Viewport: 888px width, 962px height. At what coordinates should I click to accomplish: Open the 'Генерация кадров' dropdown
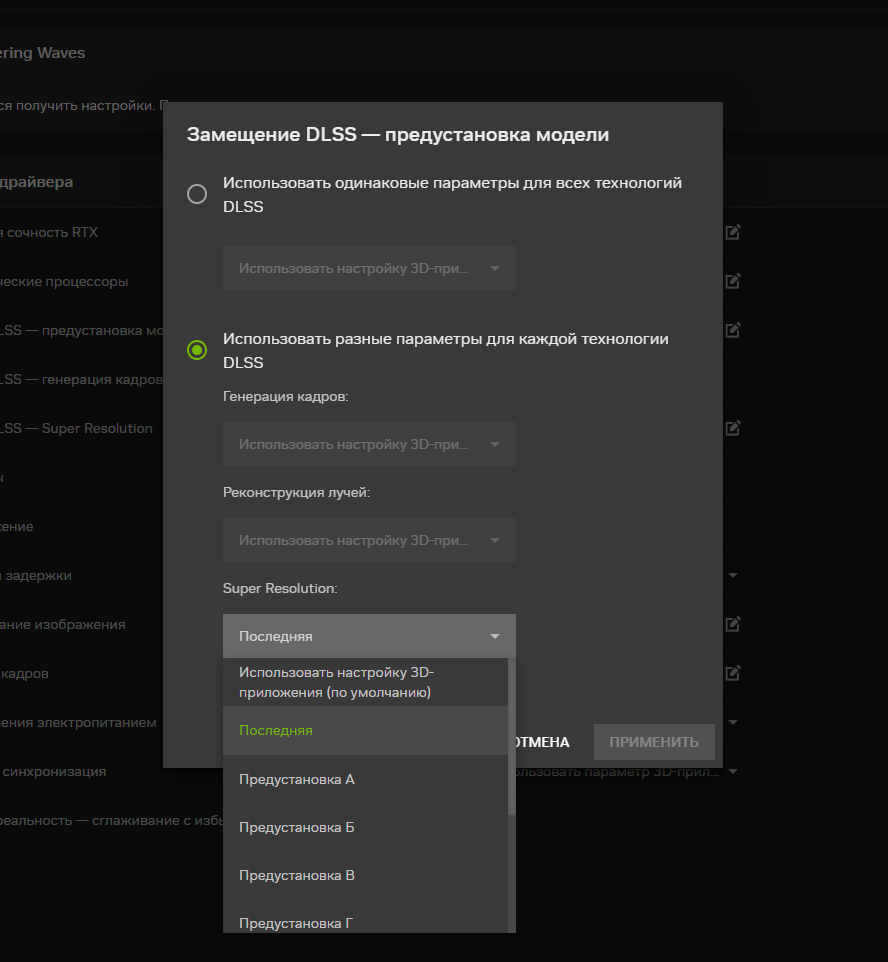coord(369,444)
